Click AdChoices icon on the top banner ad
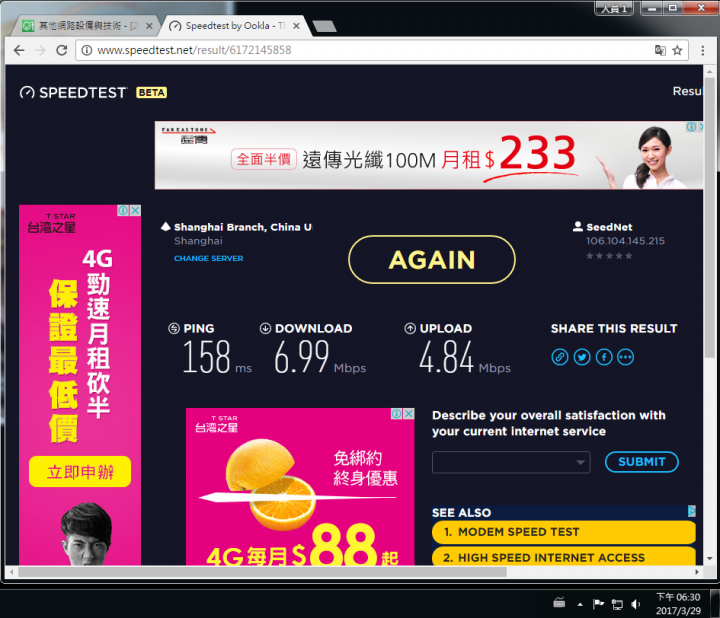Viewport: 720px width, 618px height. (x=691, y=127)
